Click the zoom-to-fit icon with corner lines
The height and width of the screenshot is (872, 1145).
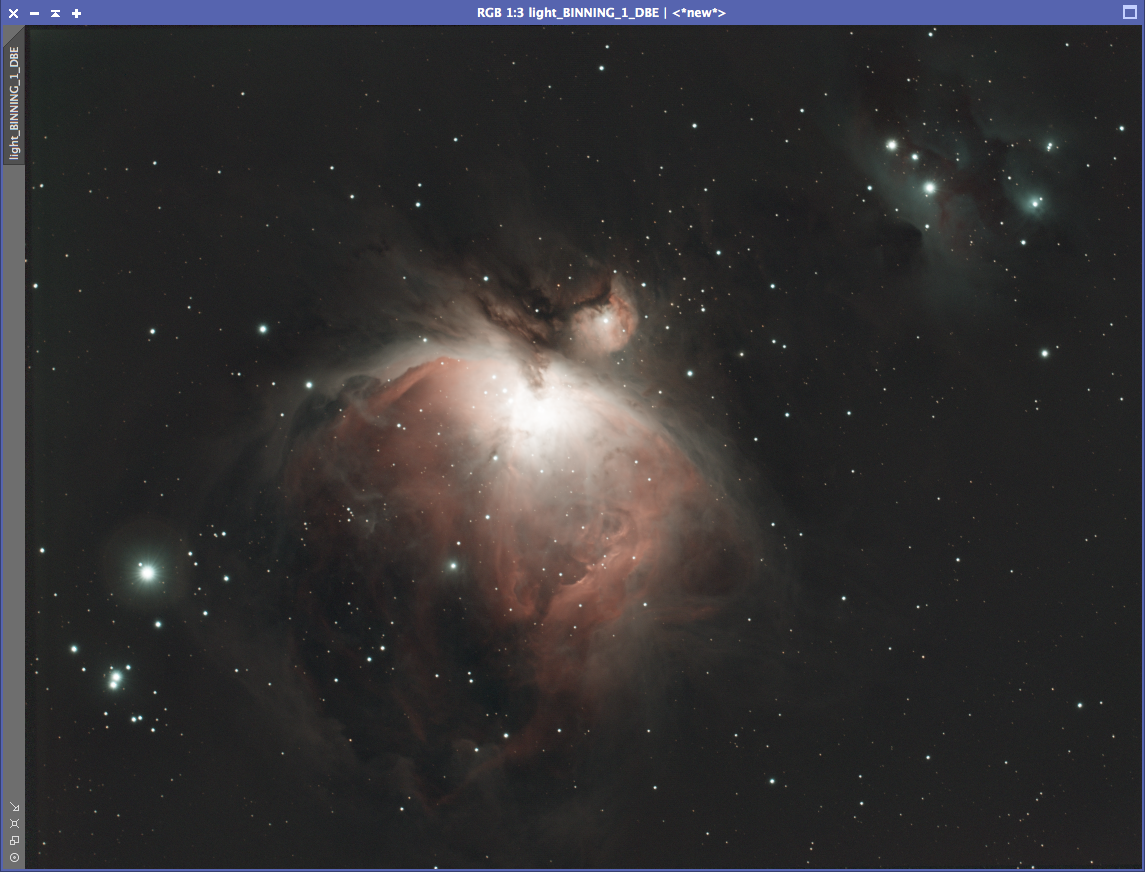pos(14,824)
